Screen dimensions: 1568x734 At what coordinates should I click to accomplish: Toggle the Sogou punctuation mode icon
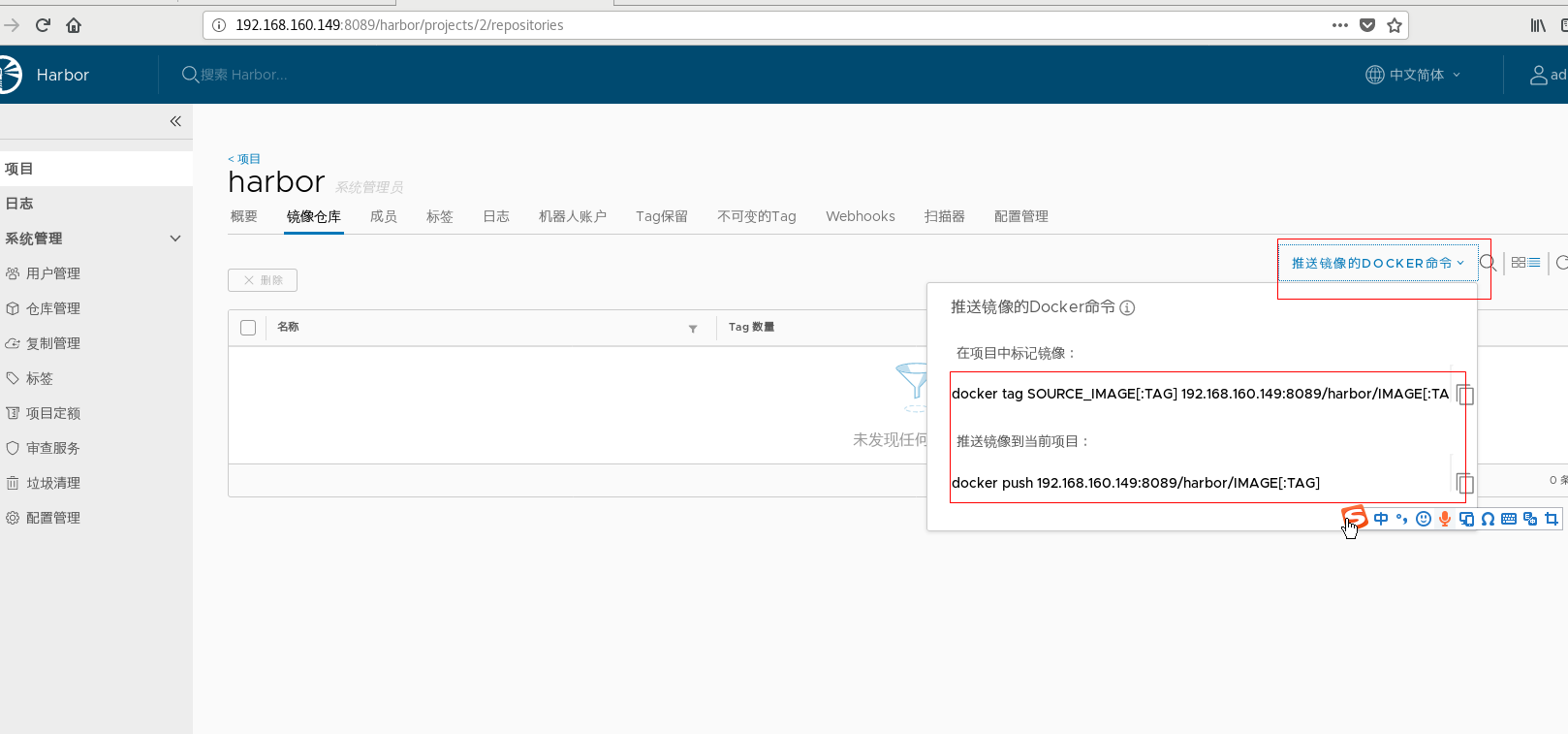click(1402, 519)
